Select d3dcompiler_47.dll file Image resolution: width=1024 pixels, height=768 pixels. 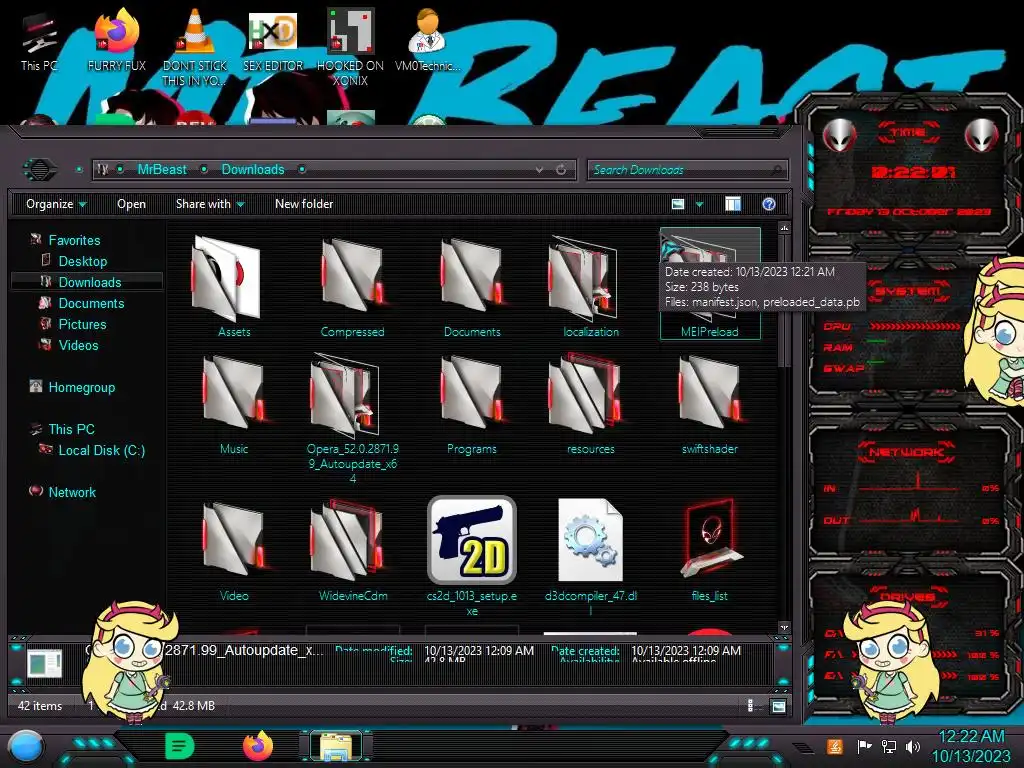[x=590, y=556]
